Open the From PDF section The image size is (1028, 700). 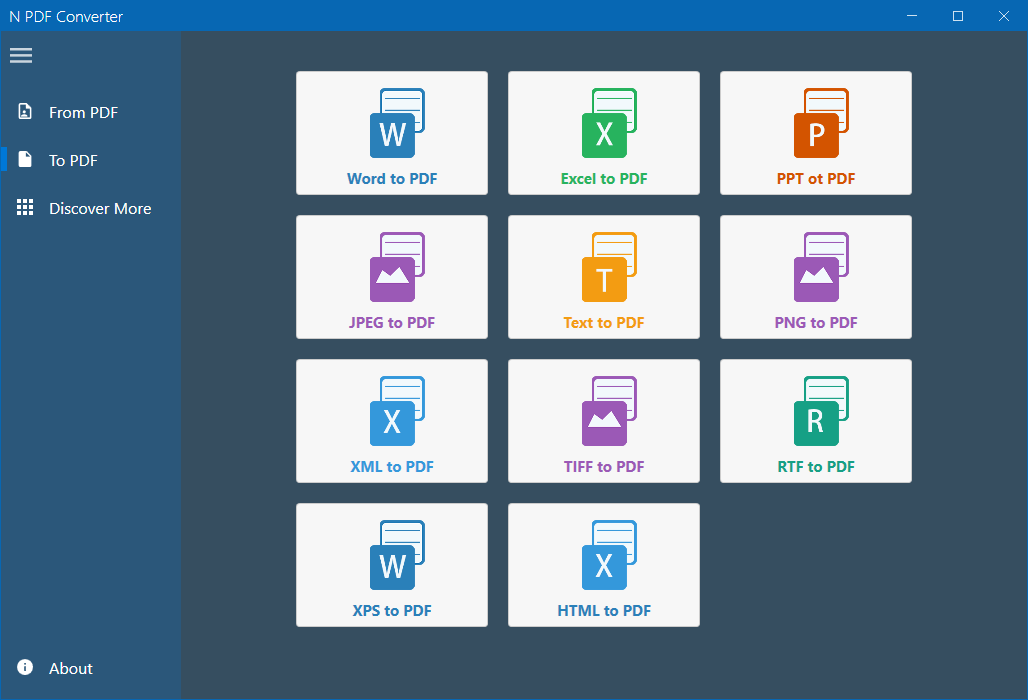90,112
